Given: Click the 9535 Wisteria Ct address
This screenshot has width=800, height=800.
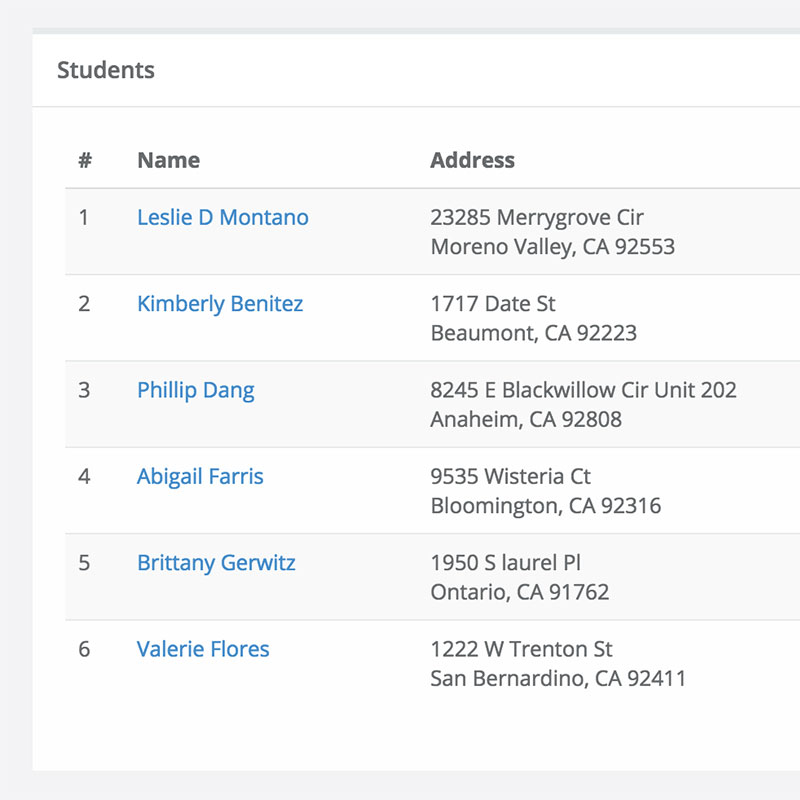Looking at the screenshot, I should (510, 477).
